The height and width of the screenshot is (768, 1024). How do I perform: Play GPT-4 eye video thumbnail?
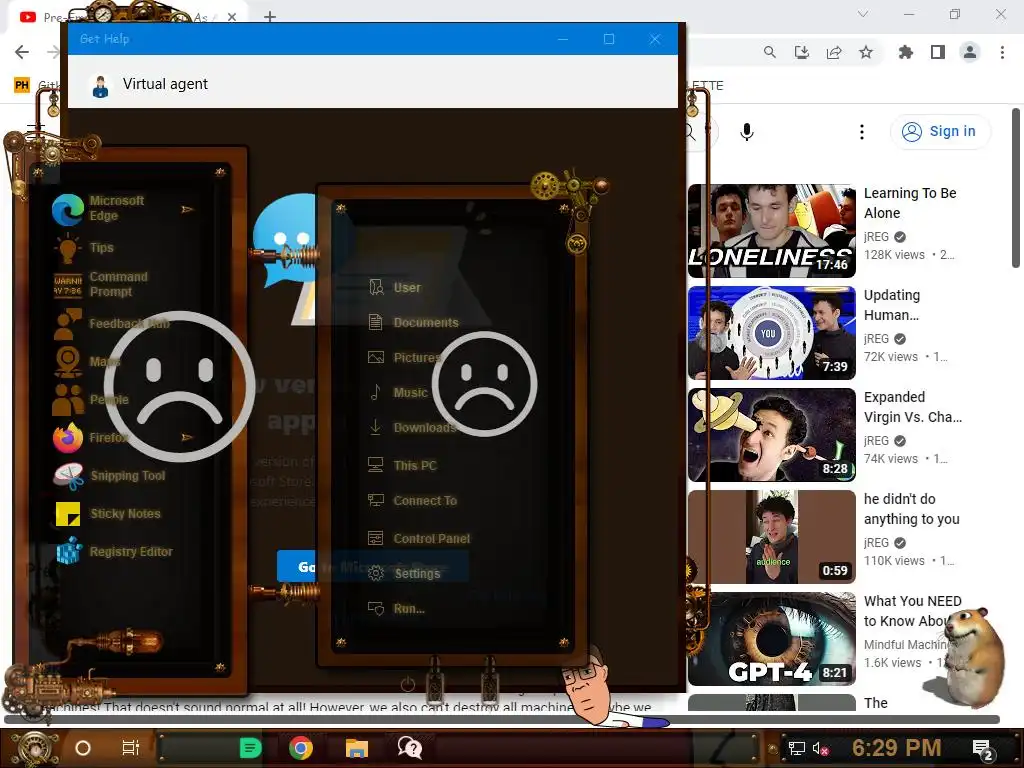(771, 639)
